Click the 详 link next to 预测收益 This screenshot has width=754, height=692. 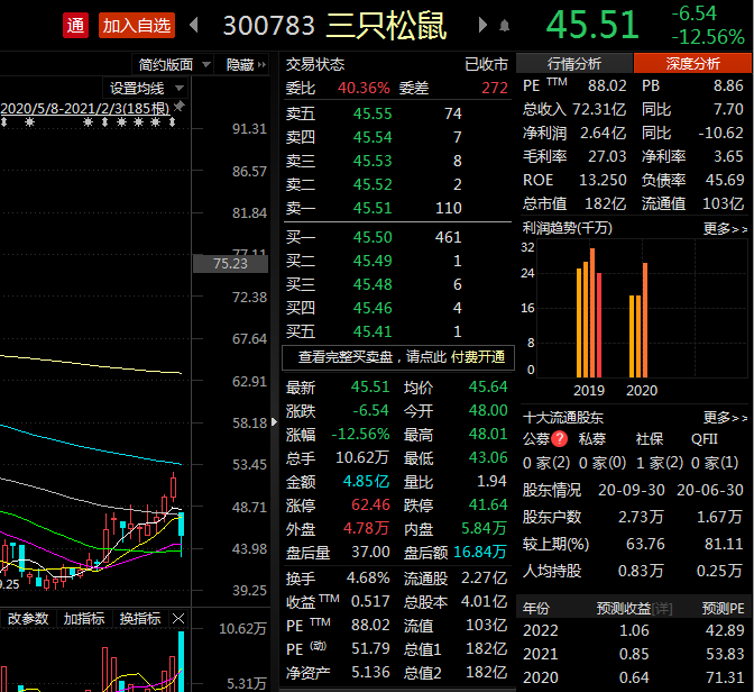(662, 609)
